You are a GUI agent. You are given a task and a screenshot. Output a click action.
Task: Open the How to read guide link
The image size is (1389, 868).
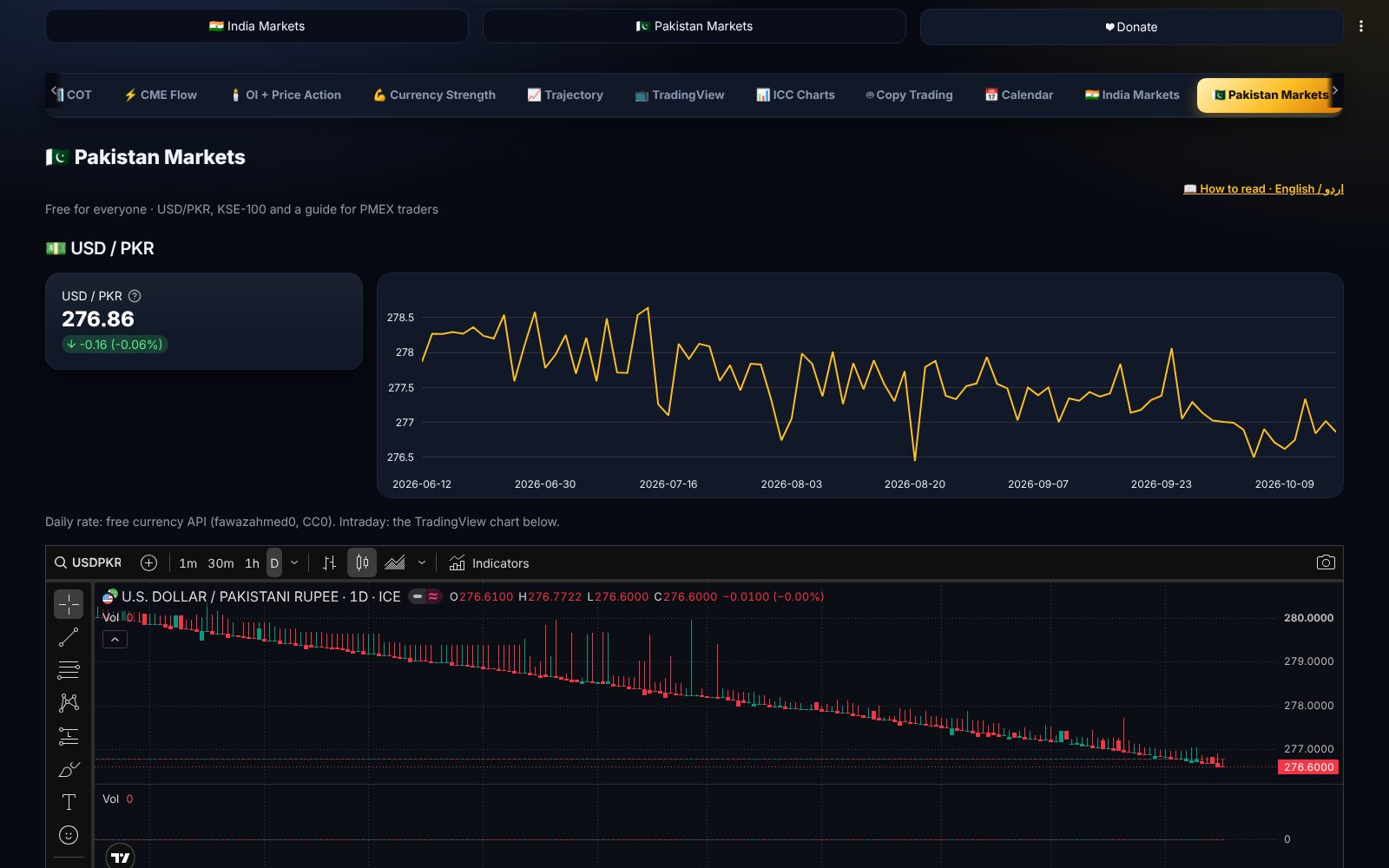coord(1264,188)
